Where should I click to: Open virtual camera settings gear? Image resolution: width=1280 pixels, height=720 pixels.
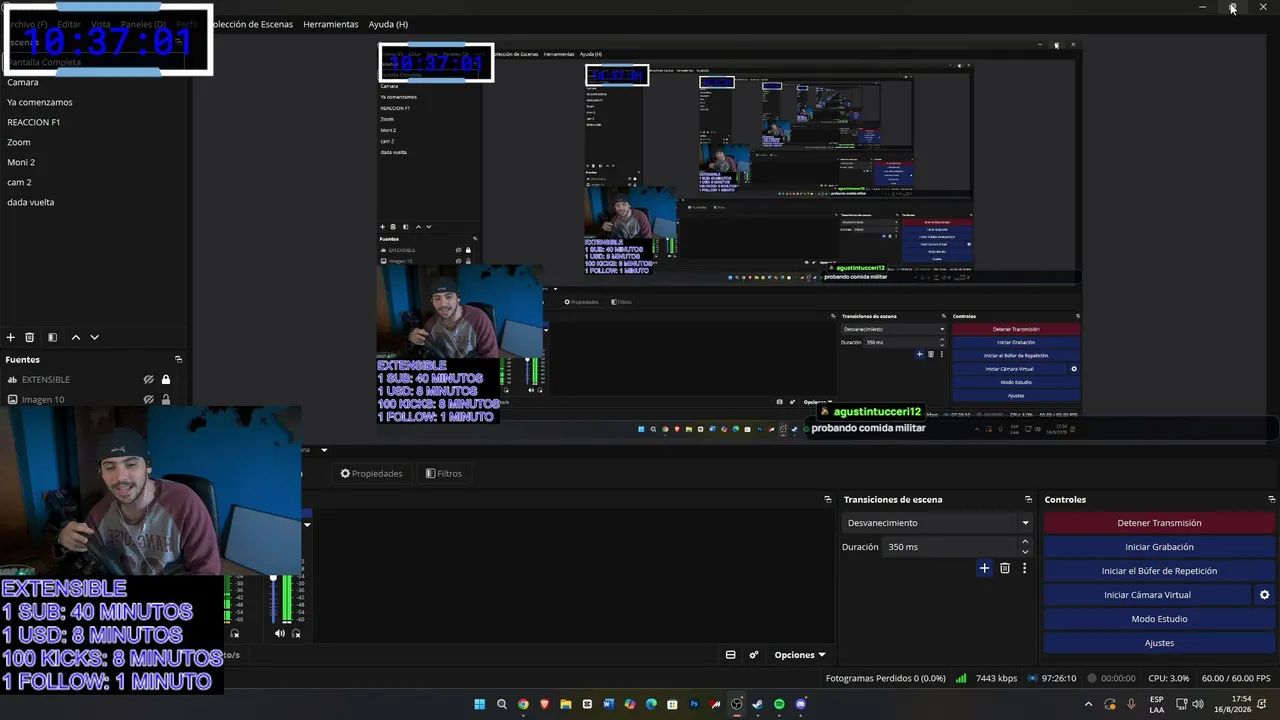pyautogui.click(x=1264, y=595)
